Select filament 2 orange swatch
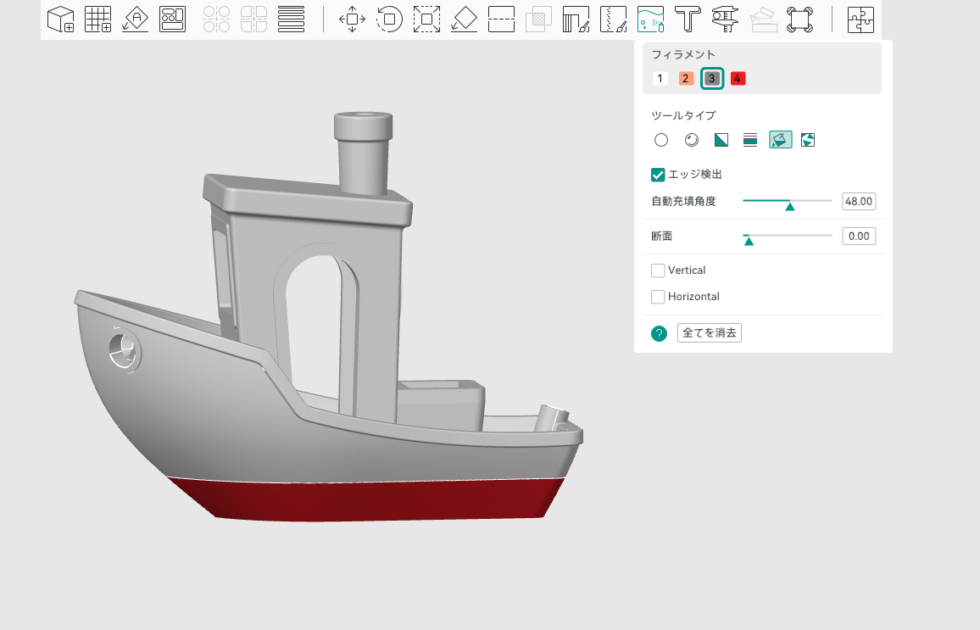This screenshot has height=630, width=980. (686, 78)
